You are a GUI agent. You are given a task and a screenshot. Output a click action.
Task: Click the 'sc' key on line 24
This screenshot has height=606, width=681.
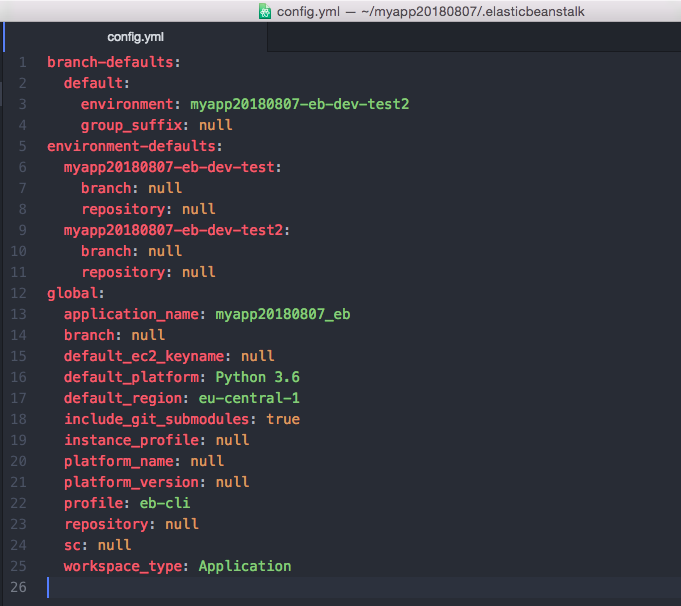click(72, 545)
